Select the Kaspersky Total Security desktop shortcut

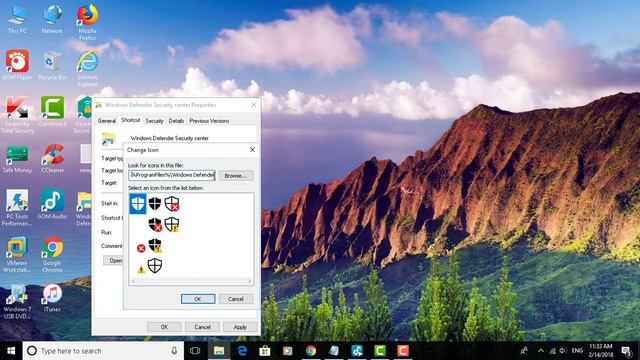(x=17, y=115)
